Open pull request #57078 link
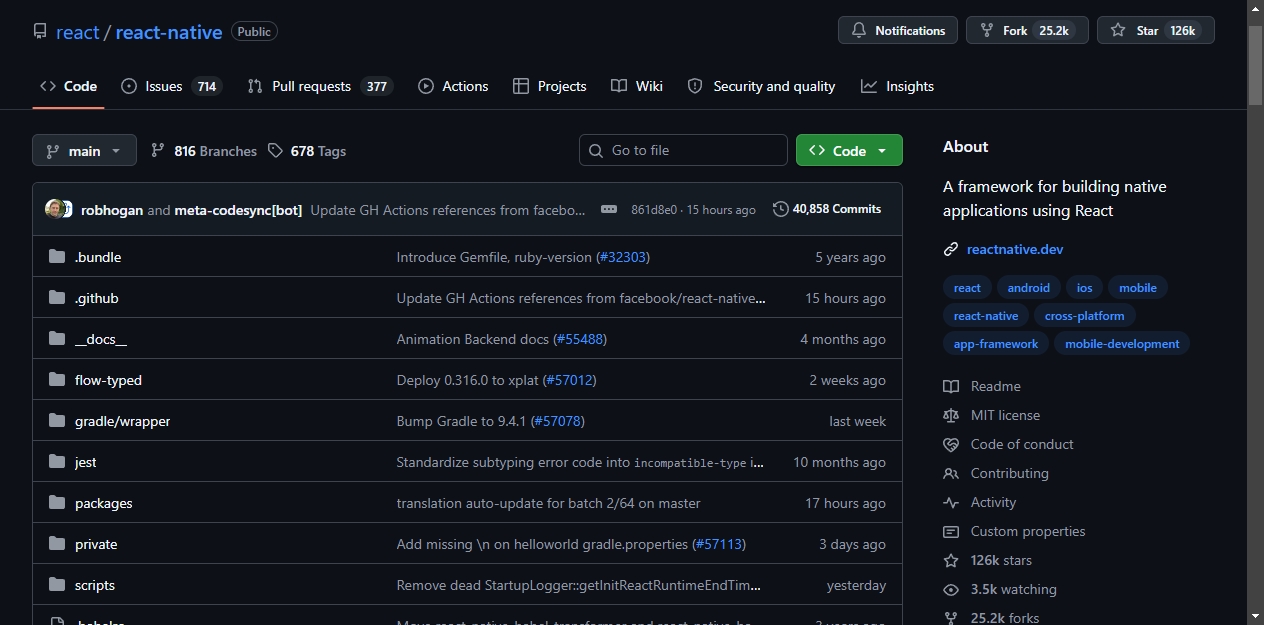Viewport: 1264px width, 625px height. [x=557, y=421]
